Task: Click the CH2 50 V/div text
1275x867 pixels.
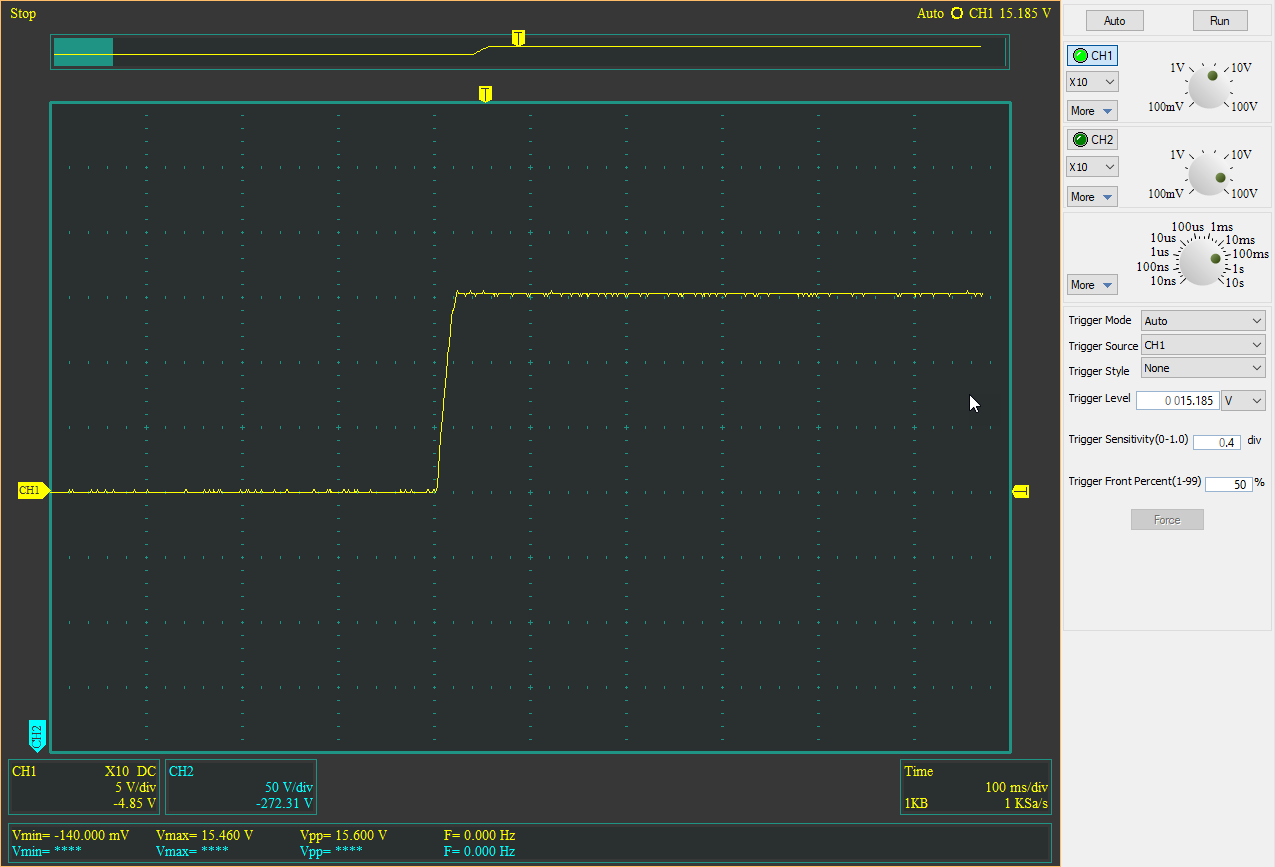Action: point(289,788)
